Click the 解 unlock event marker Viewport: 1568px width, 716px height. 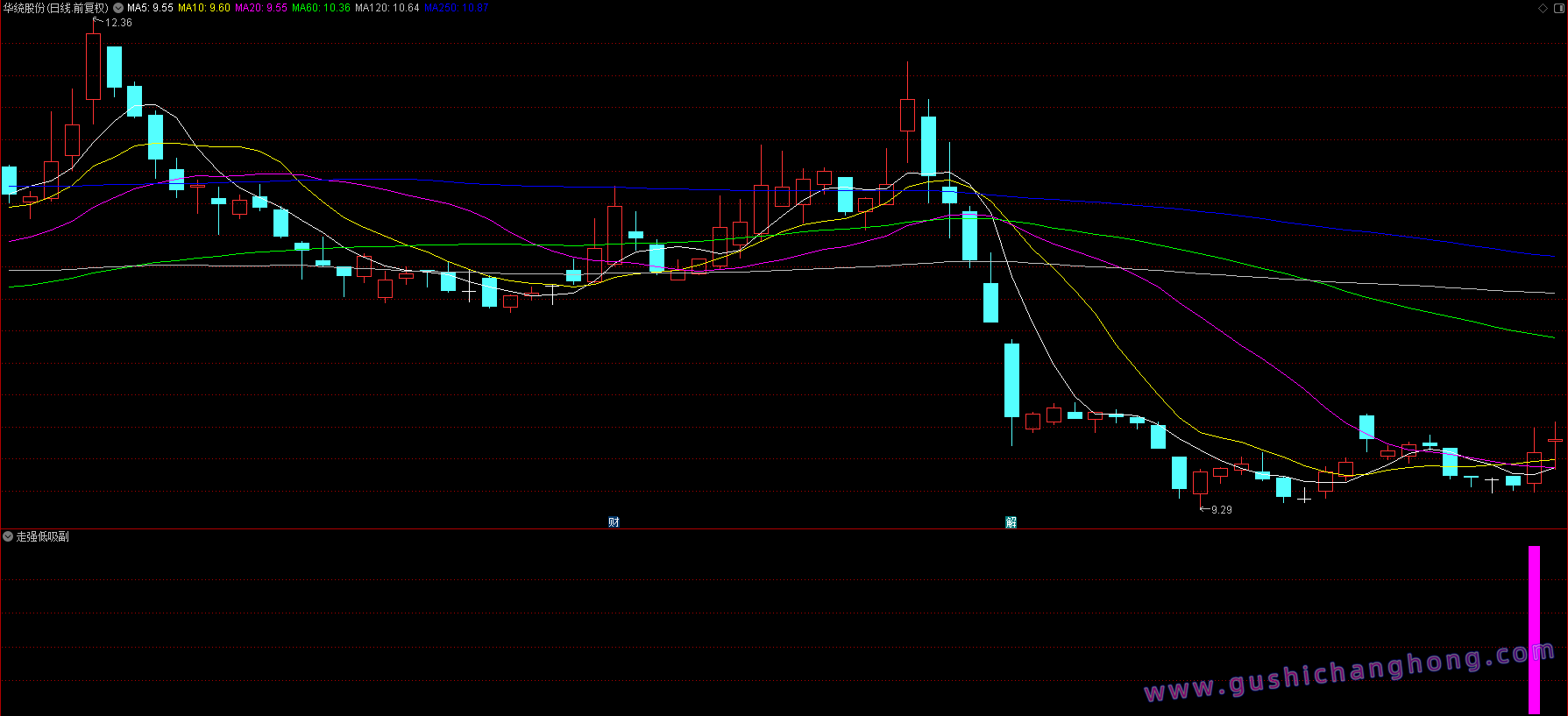coord(1011,522)
